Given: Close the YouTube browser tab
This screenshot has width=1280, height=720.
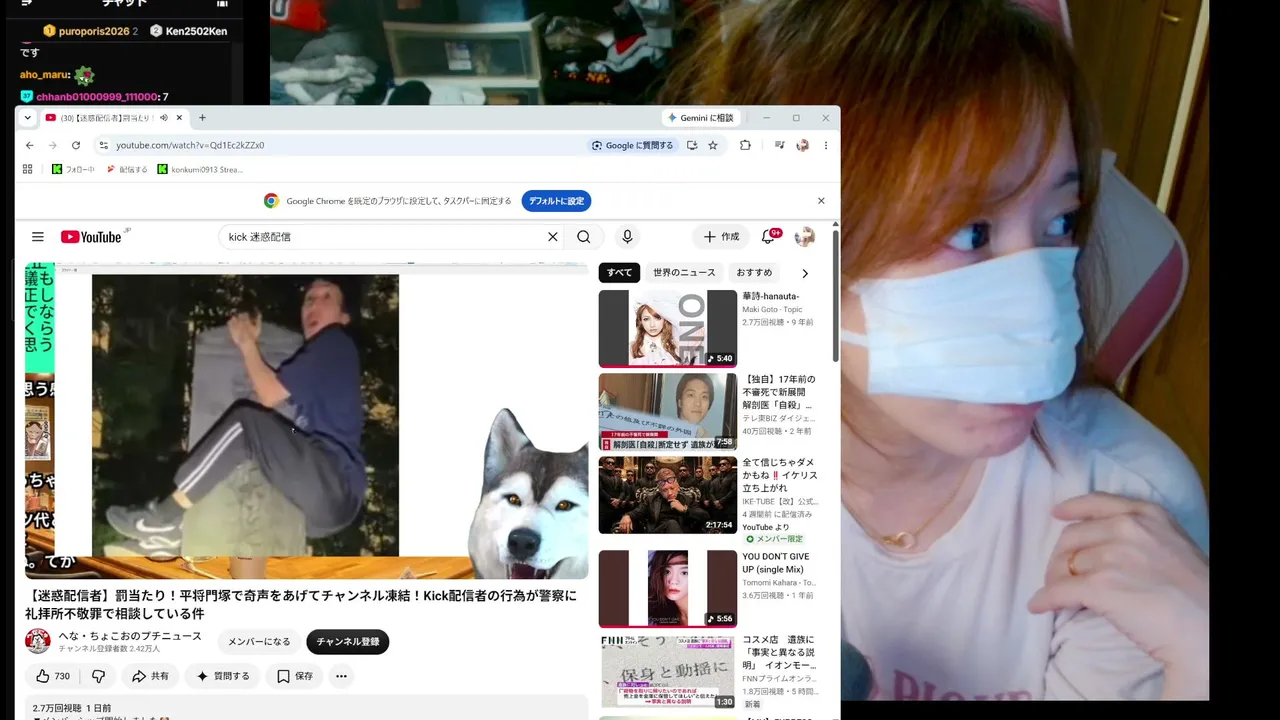Looking at the screenshot, I should [179, 117].
